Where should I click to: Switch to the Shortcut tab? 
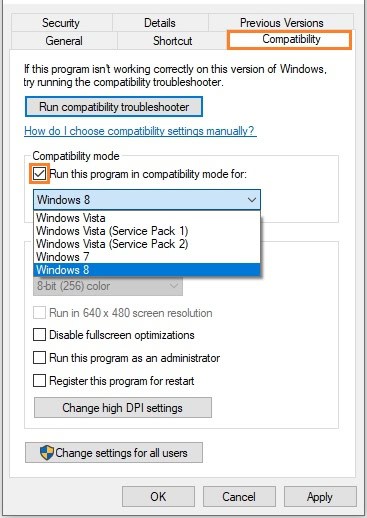pos(172,41)
